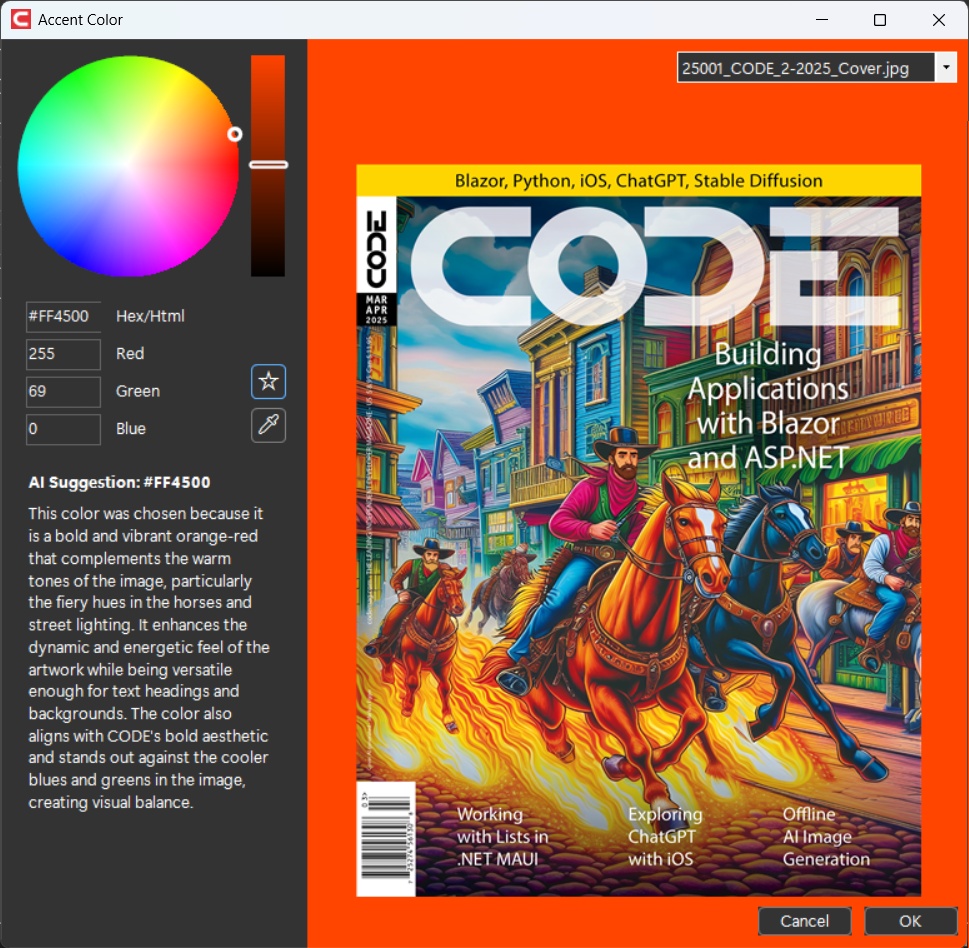Click the Hex/Html input field

click(x=63, y=316)
